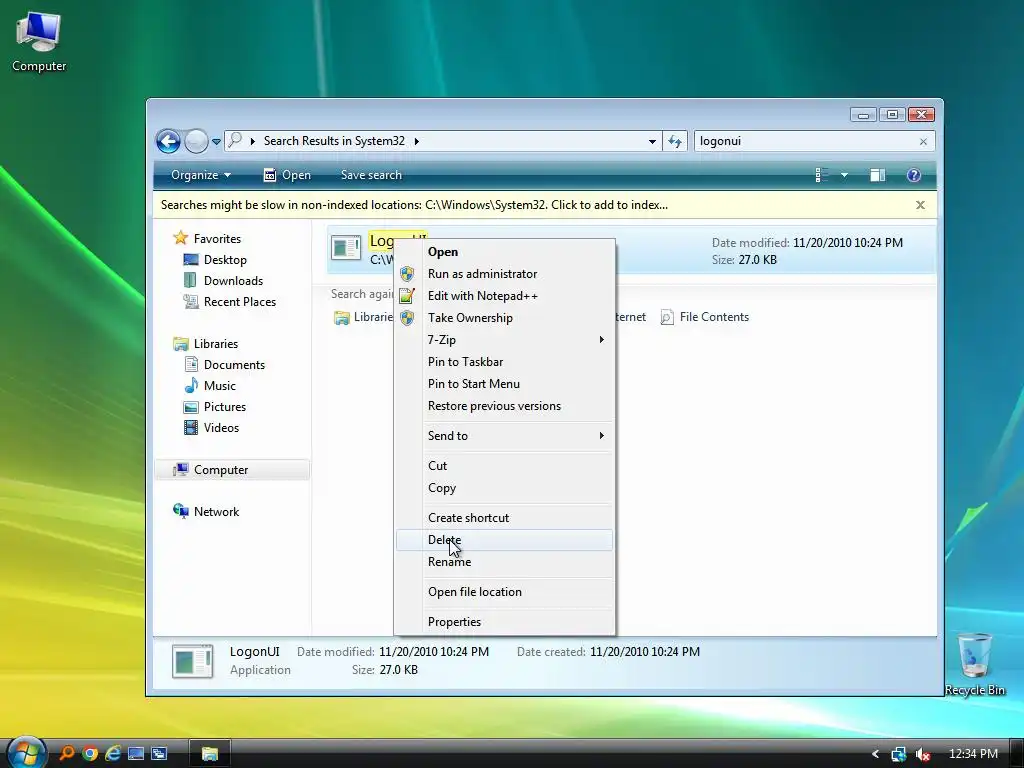Choose Pin to Start Menu

click(x=504, y=384)
